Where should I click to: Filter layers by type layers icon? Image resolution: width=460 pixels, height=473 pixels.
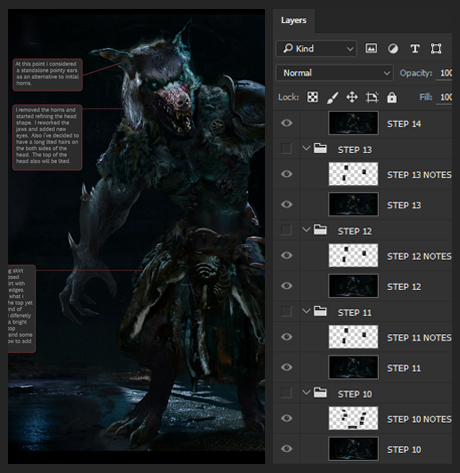[415, 49]
